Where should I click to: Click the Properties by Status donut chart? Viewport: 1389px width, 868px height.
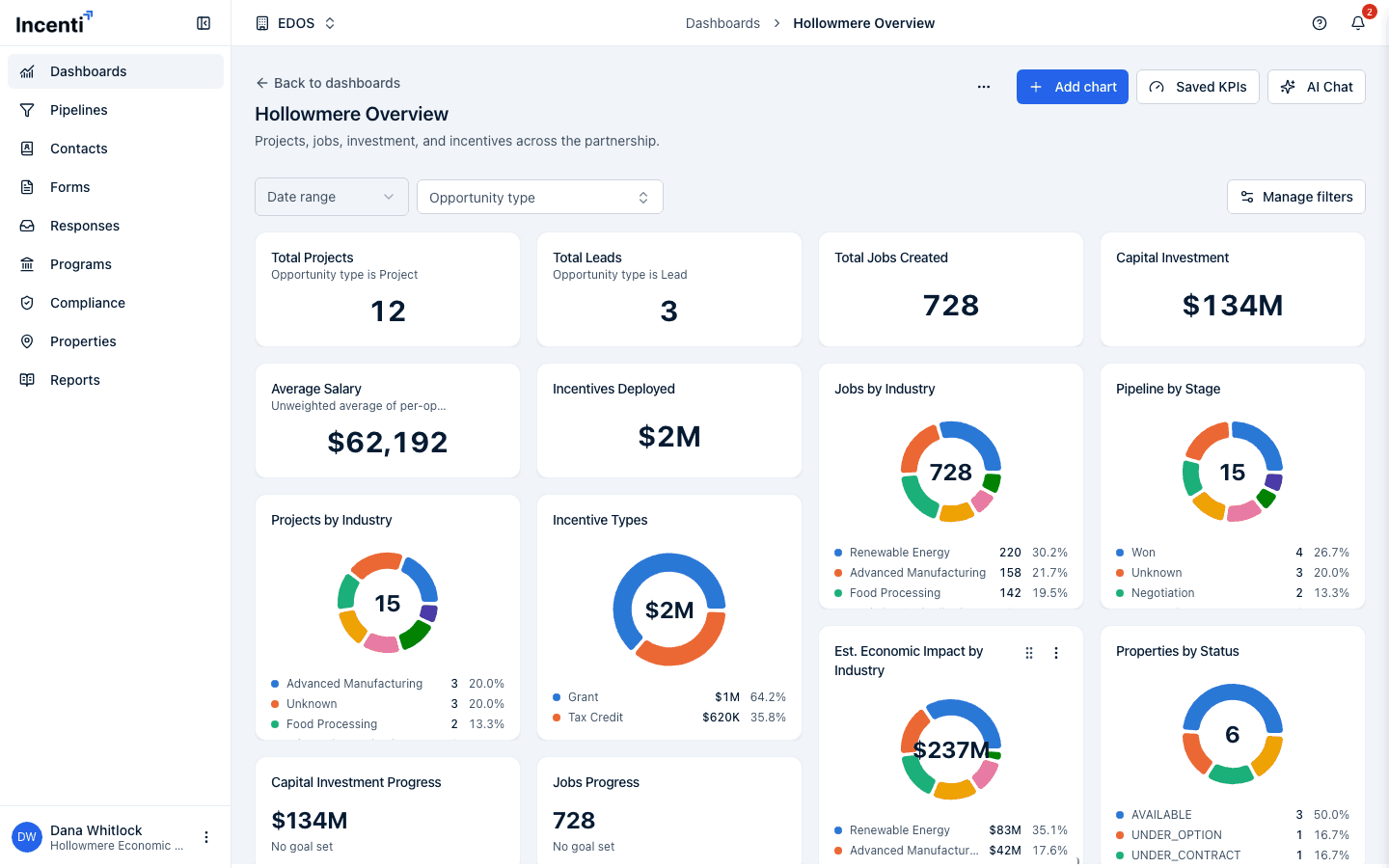1233,734
